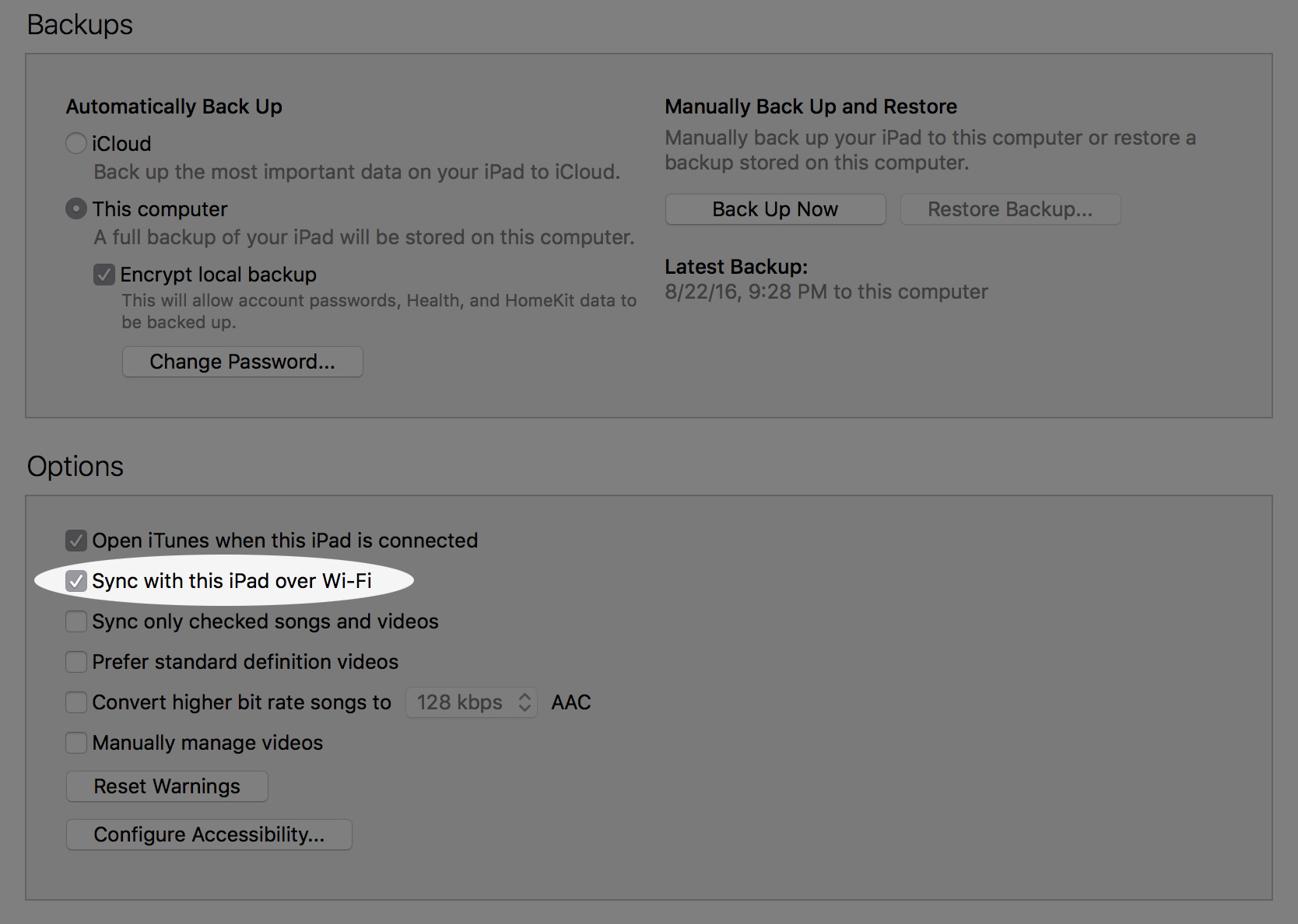Screen dimensions: 1298x924
Task: Click the Latest Backup date text
Action: [x=826, y=292]
